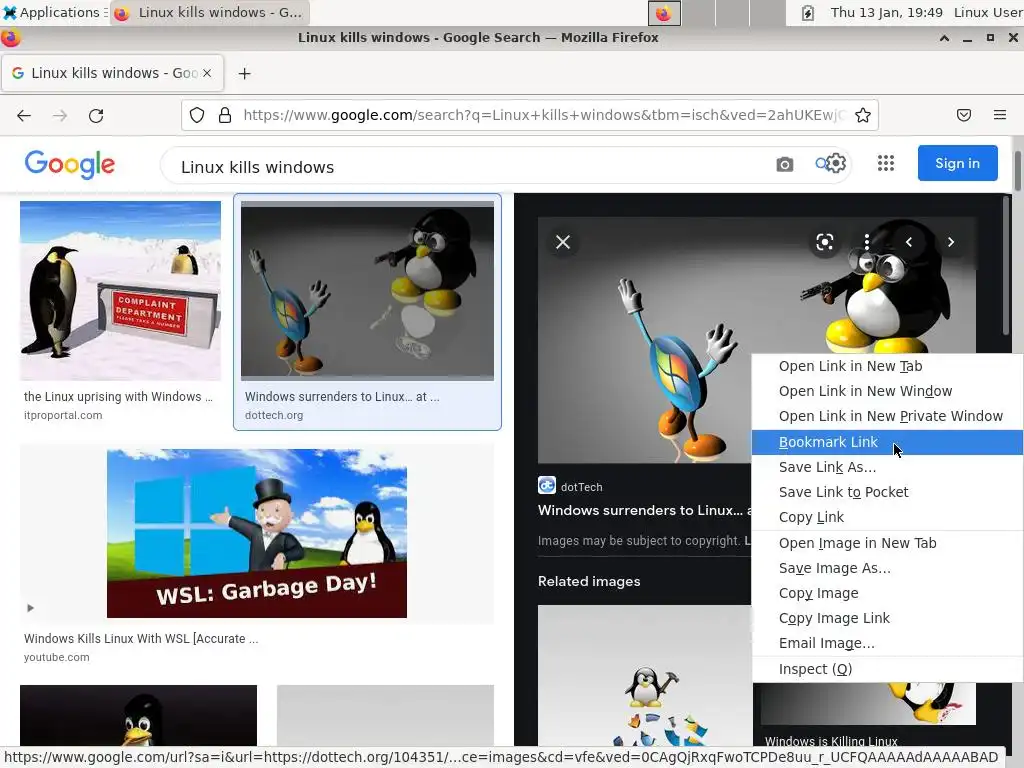Click the Sign in button
This screenshot has width=1024, height=768.
[x=957, y=163]
